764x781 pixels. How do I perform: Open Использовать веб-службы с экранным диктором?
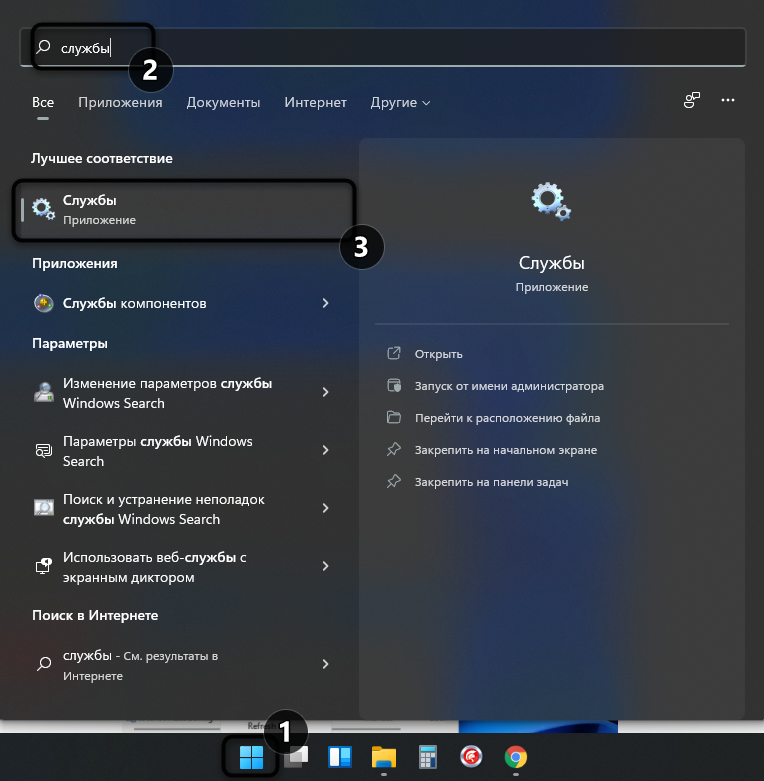[184, 567]
